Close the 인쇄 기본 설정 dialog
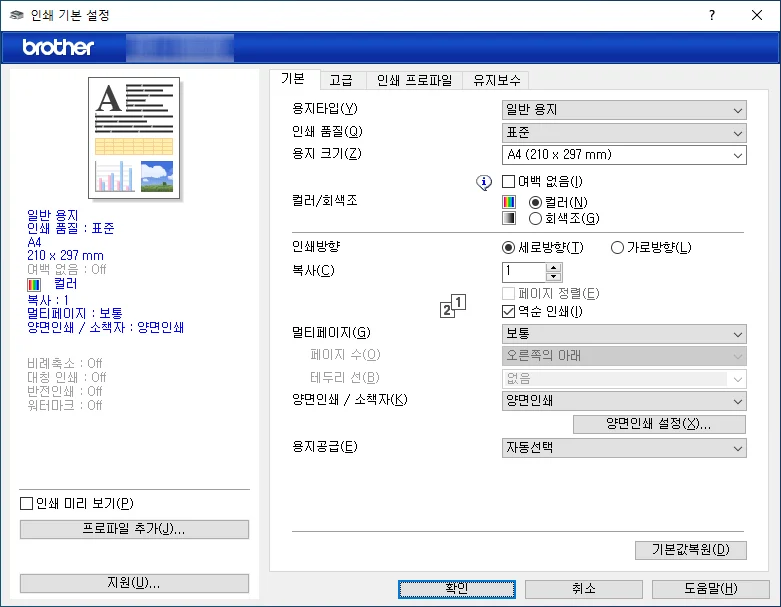781x607 pixels. click(x=757, y=15)
